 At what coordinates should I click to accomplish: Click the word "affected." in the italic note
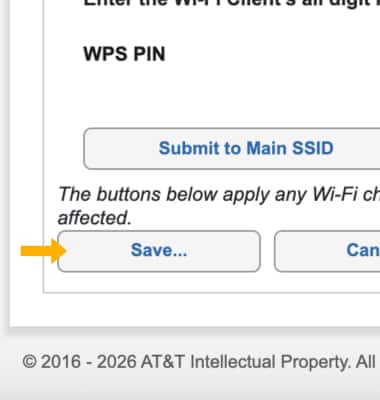(x=95, y=218)
